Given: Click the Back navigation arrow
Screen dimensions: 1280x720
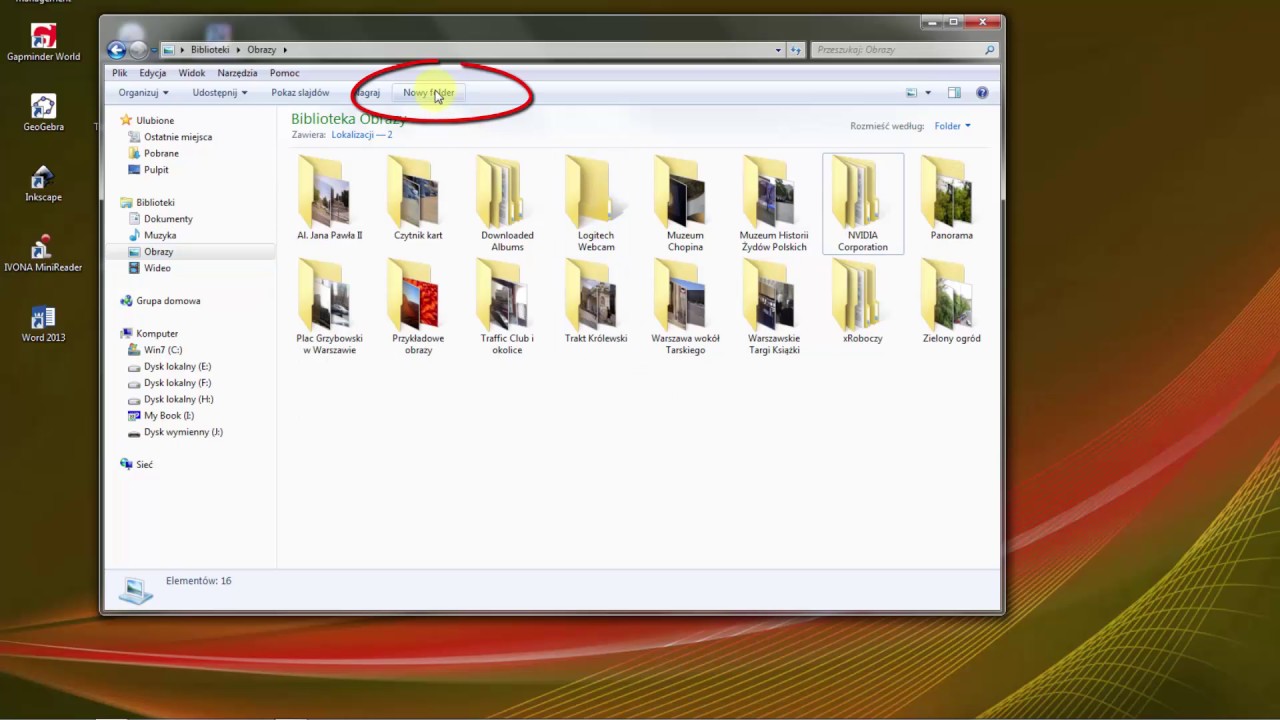Looking at the screenshot, I should [x=117, y=50].
